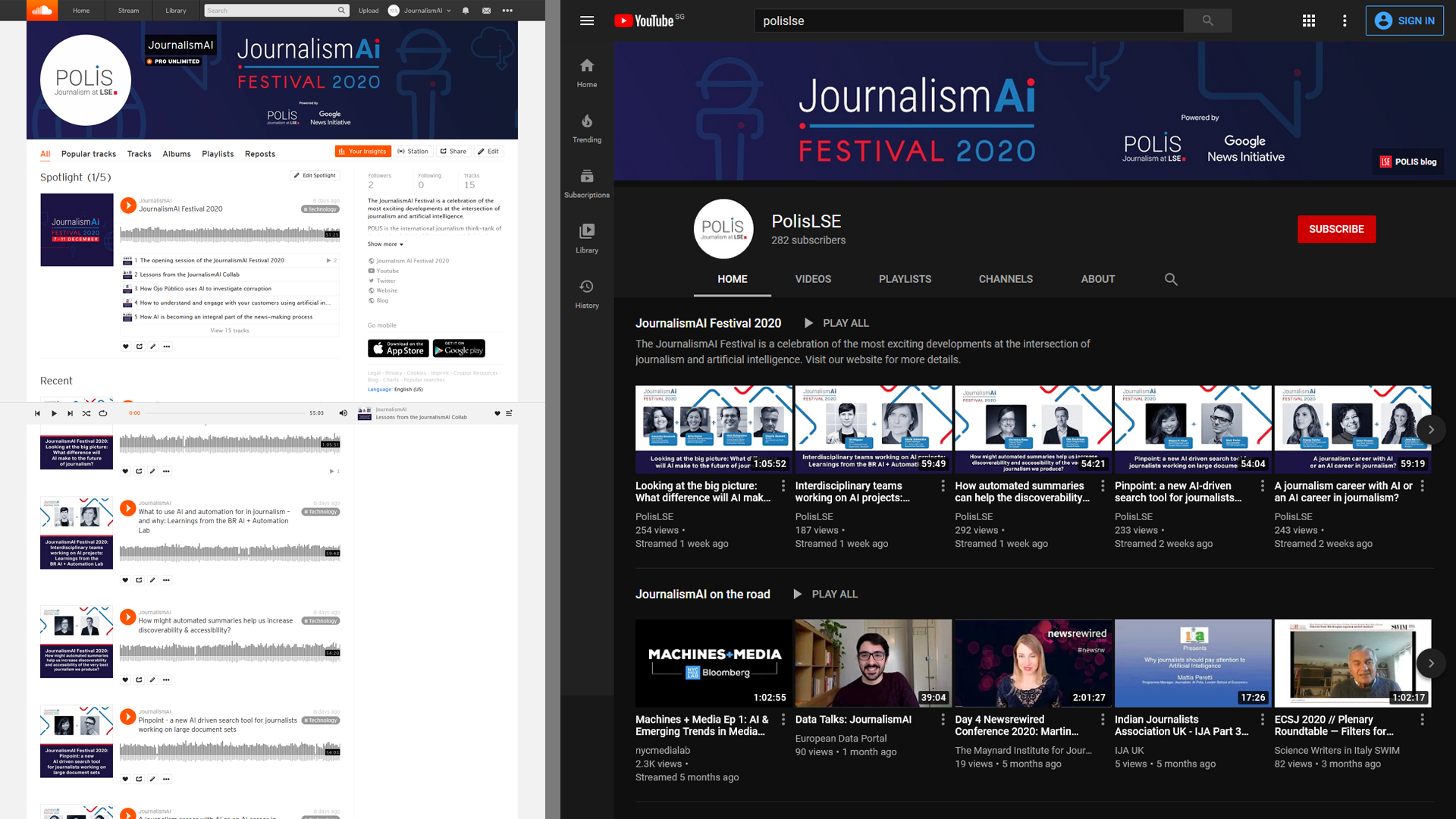Open YouTube Library in sidebar

click(587, 240)
